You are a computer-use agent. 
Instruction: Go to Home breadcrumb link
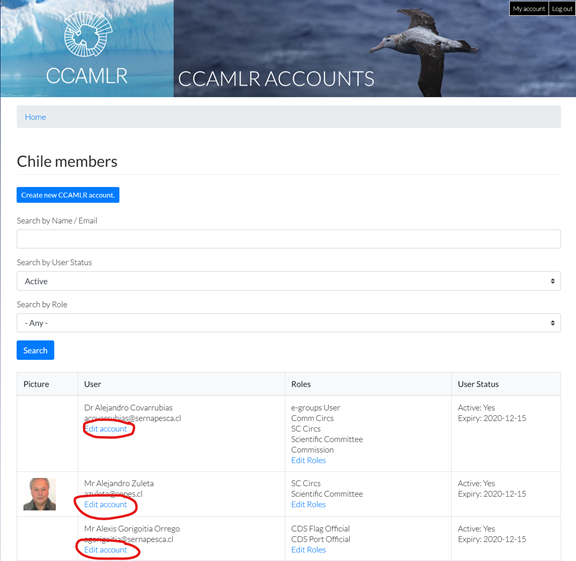coord(35,117)
